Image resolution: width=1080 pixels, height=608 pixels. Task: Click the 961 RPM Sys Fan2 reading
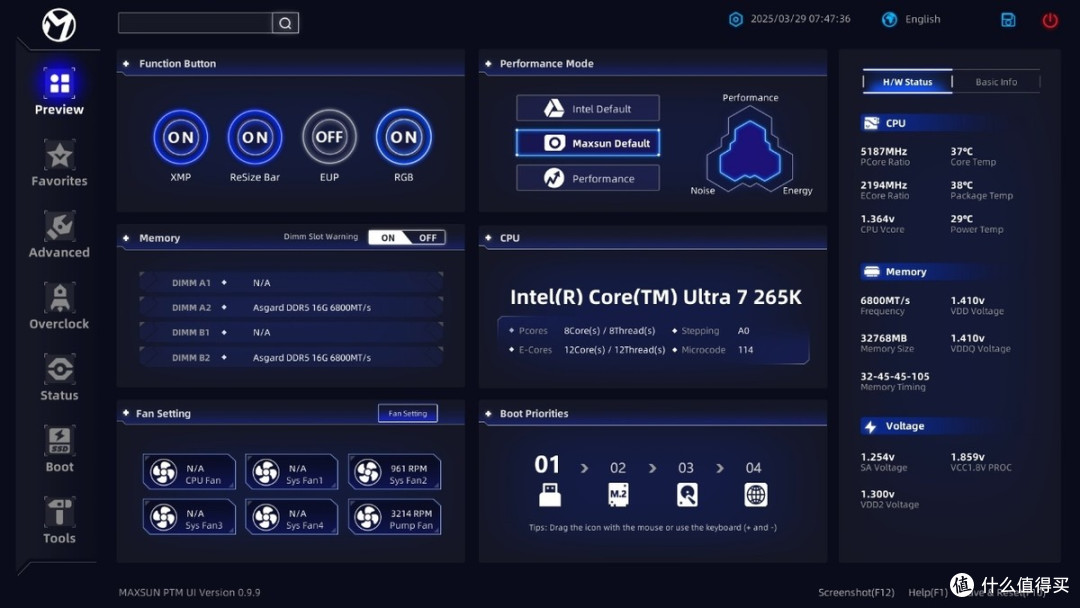408,468
